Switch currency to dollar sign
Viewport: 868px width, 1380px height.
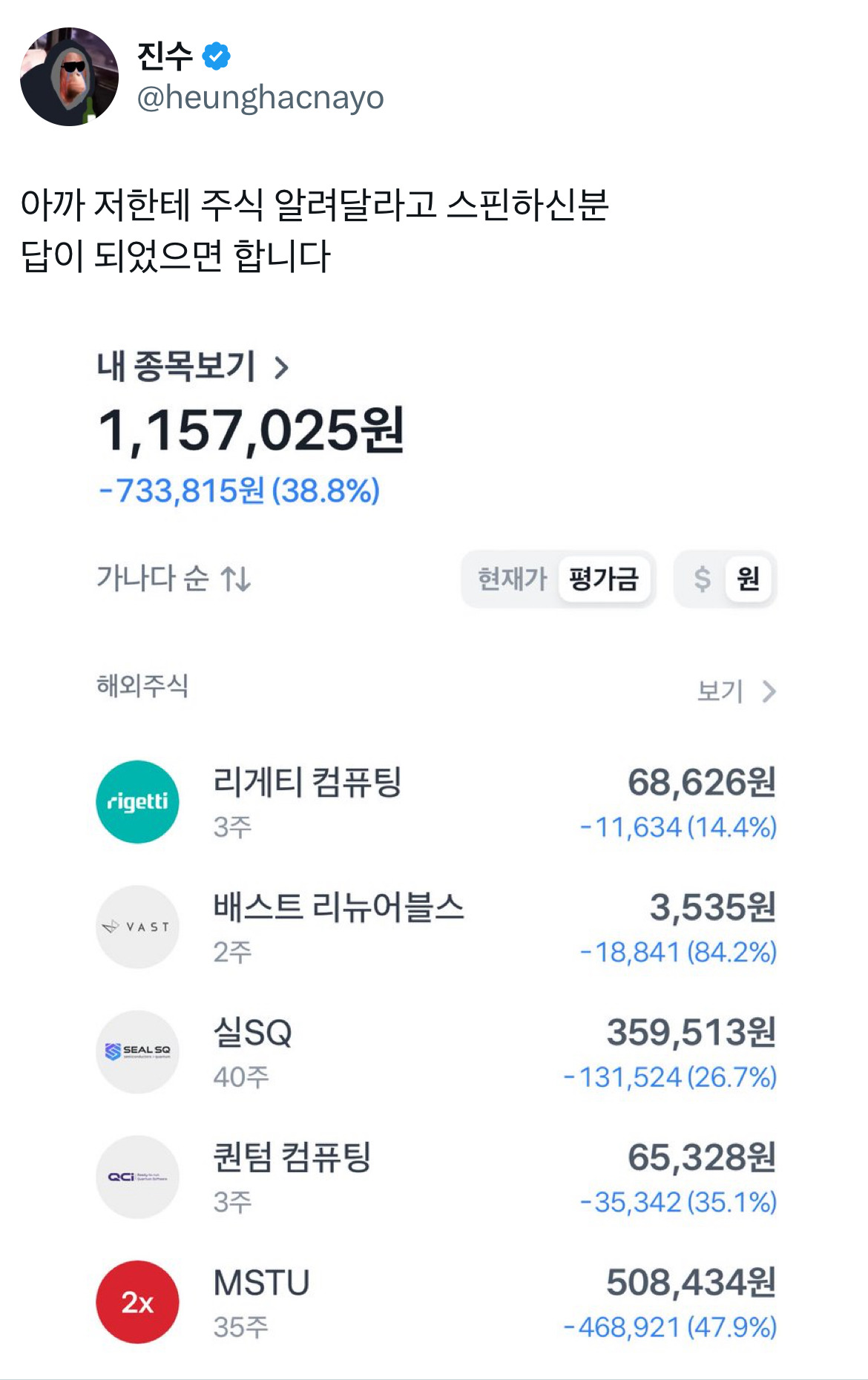(x=702, y=579)
